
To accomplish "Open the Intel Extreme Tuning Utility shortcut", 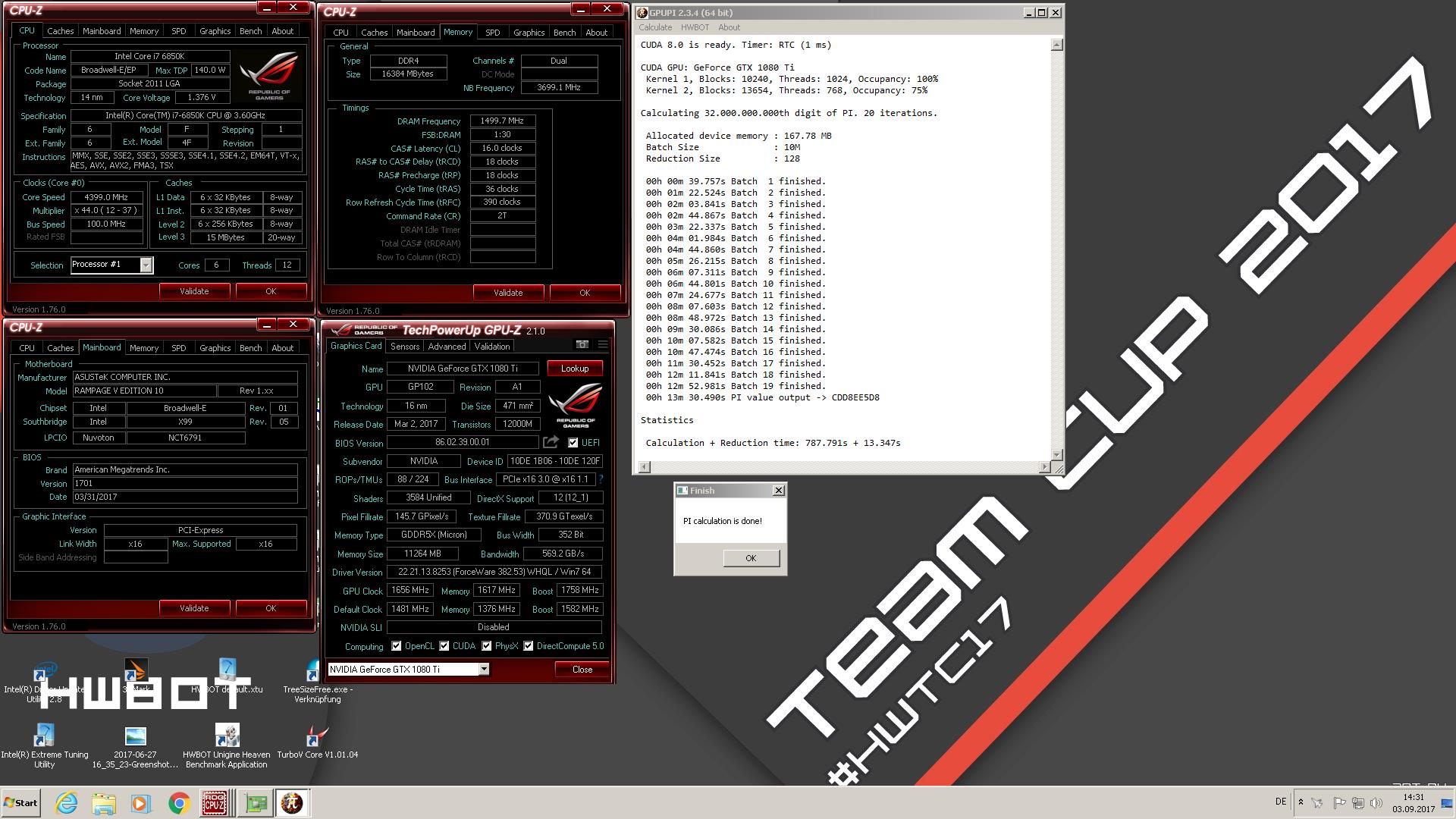I will point(44,747).
